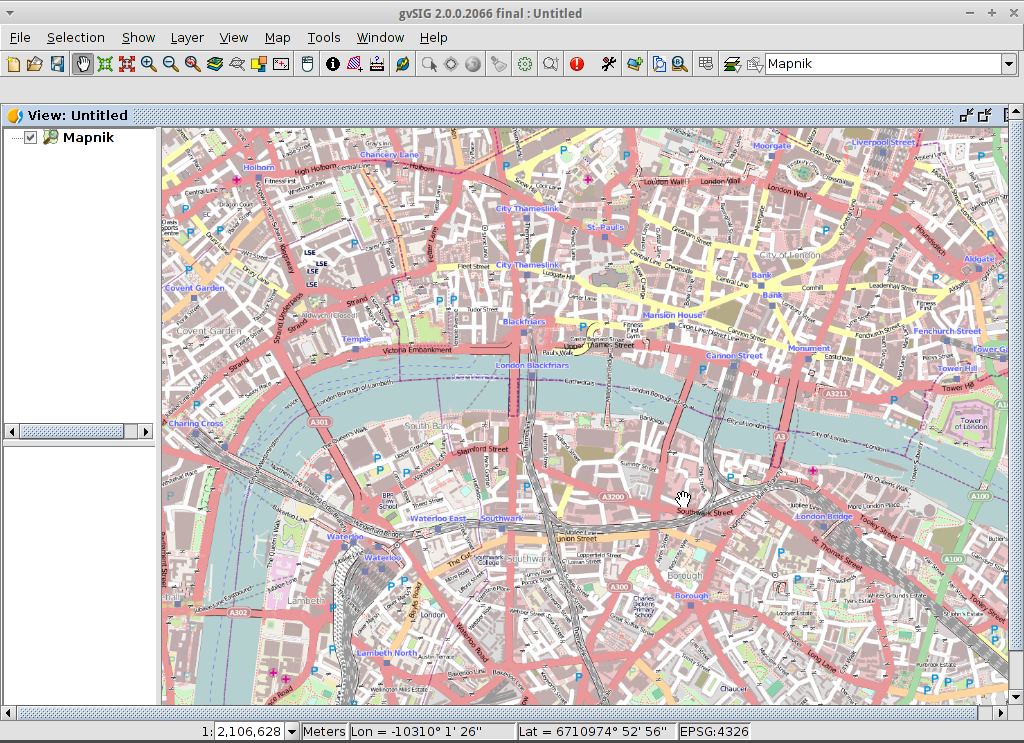Viewport: 1024px width, 743px height.
Task: Click the Meters unit label in the status bar
Action: click(x=324, y=732)
